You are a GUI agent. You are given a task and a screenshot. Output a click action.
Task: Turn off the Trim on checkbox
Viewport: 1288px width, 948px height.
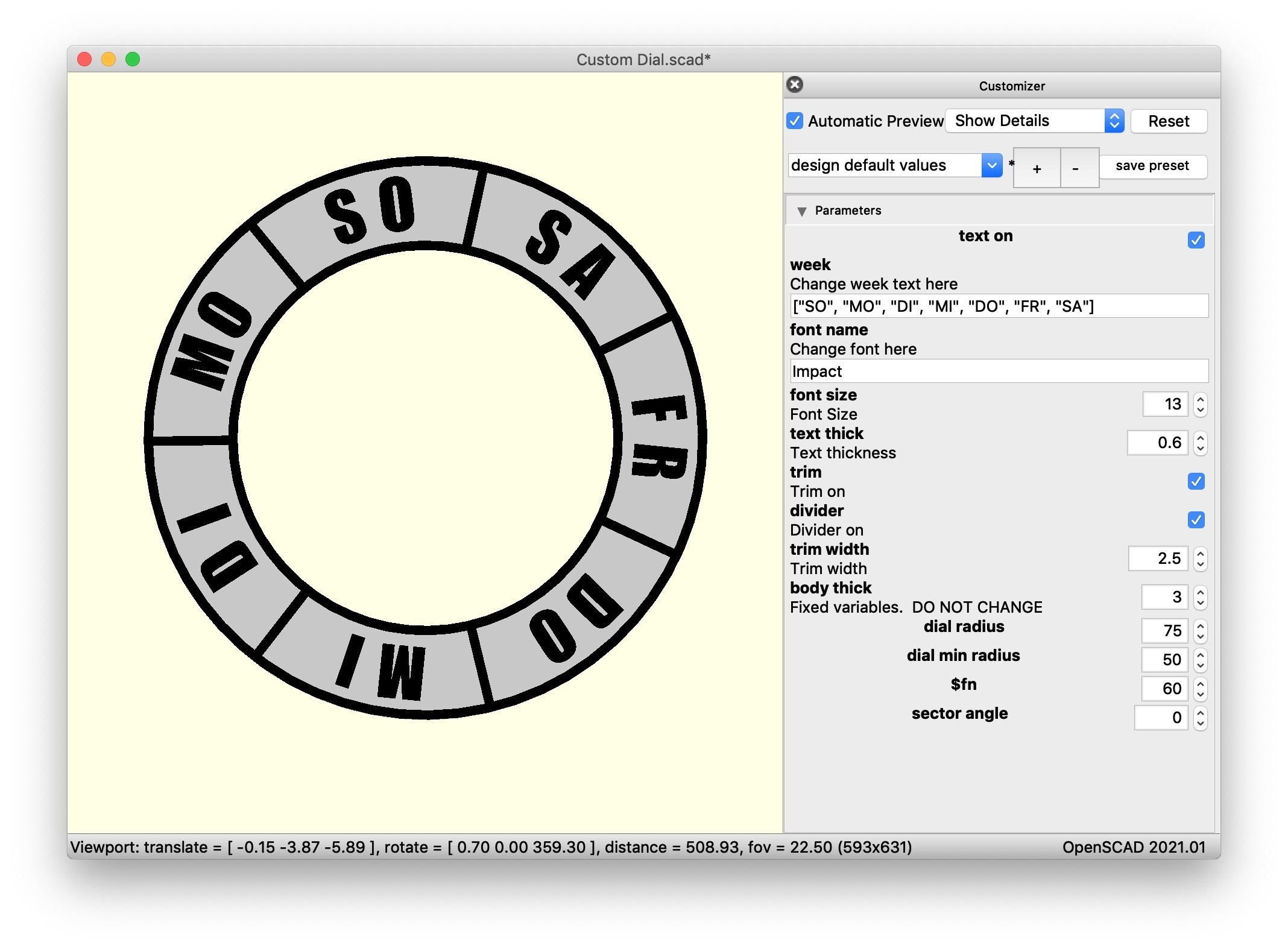coord(1196,481)
